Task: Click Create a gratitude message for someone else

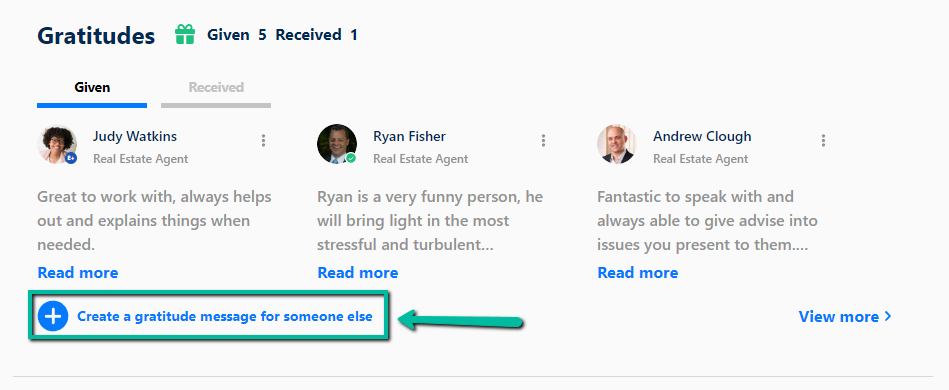Action: (225, 316)
